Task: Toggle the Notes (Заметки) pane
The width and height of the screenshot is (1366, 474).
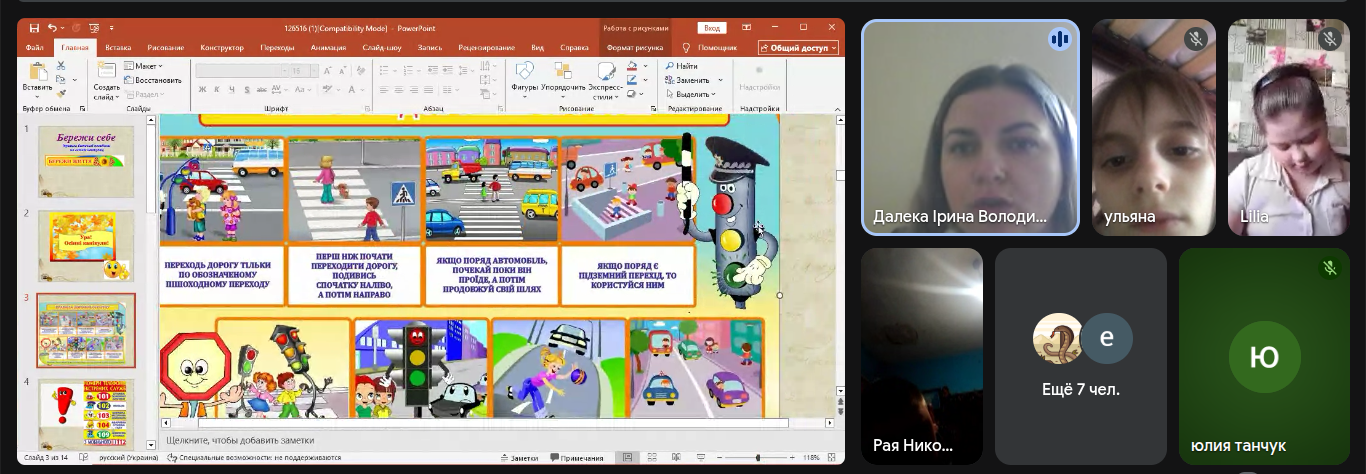Action: pos(519,458)
